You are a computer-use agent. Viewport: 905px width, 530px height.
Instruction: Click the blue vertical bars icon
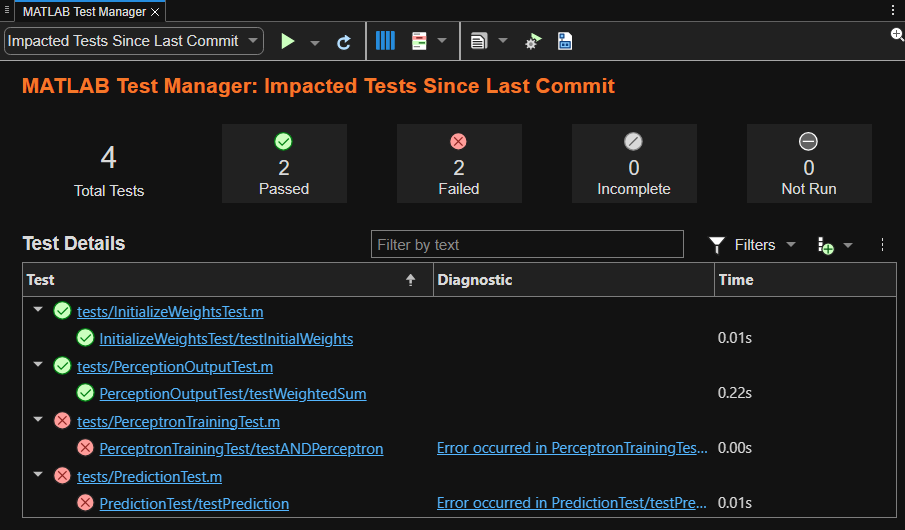(385, 41)
